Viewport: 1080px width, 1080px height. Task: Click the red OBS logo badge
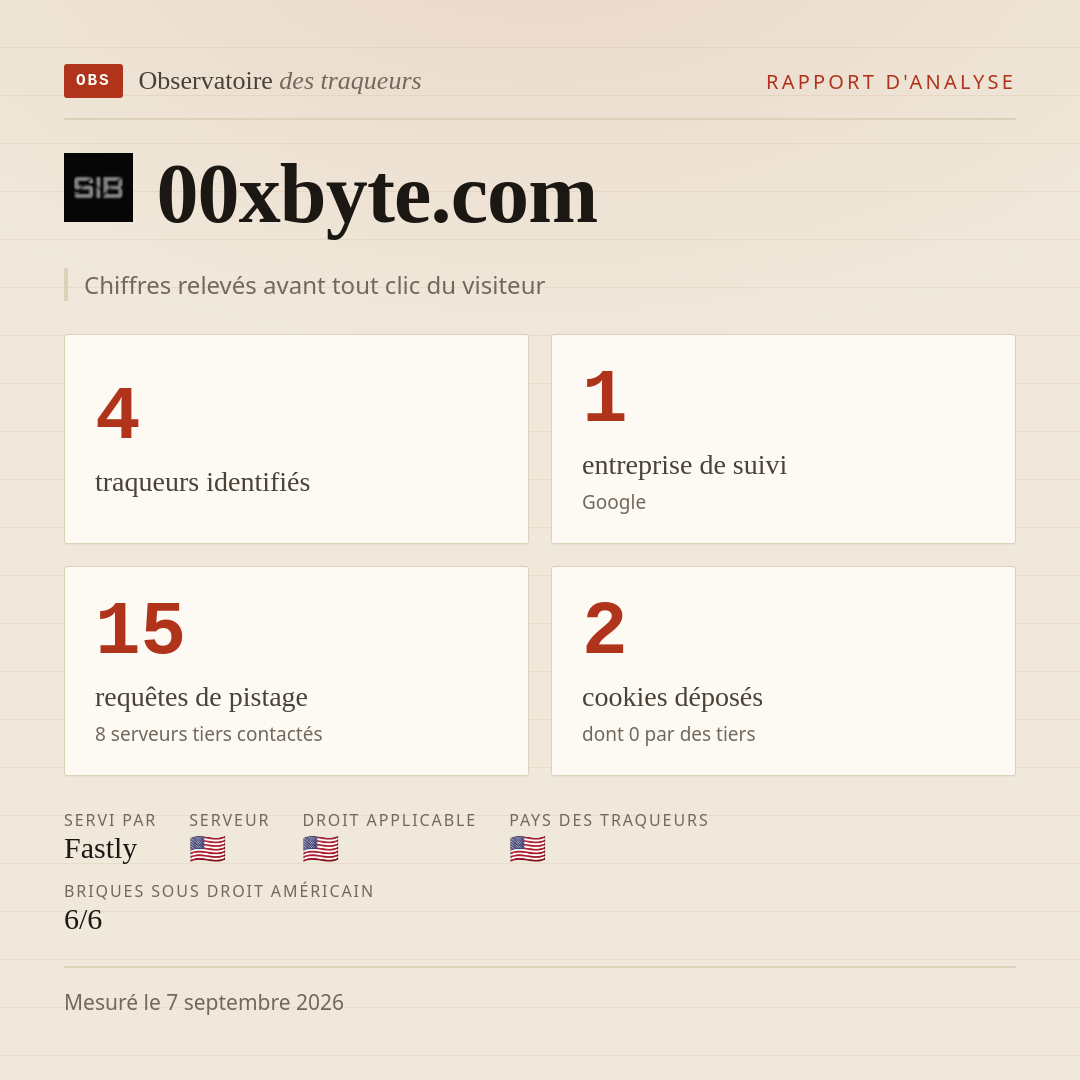click(x=94, y=81)
